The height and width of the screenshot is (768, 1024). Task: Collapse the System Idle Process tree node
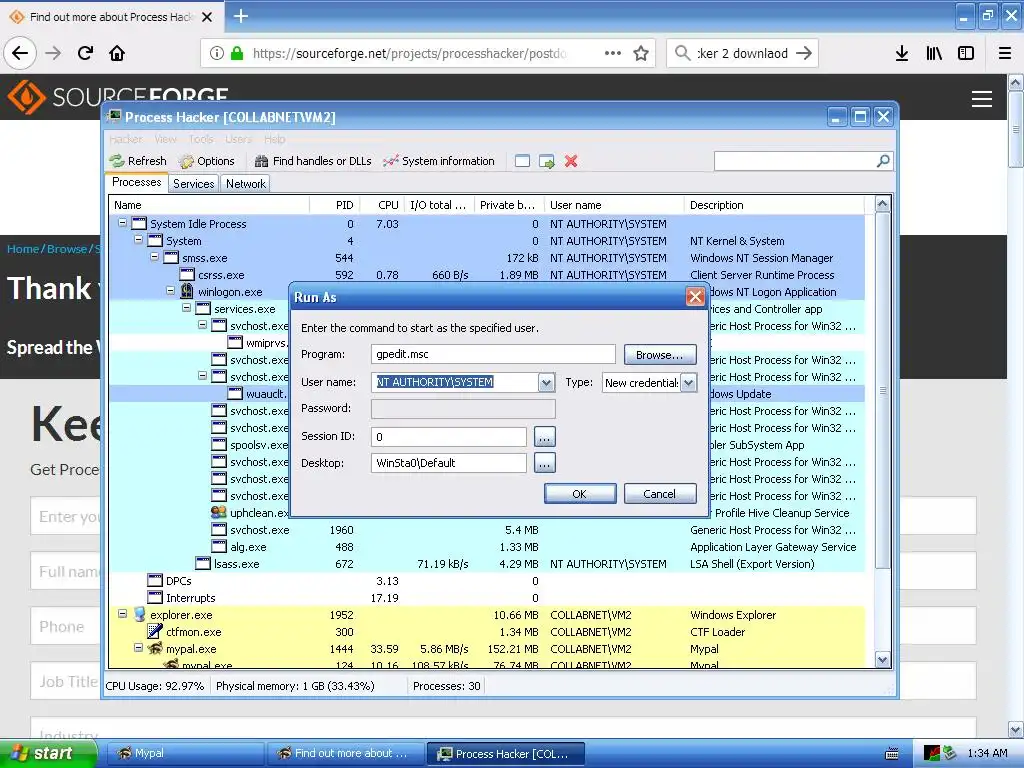click(x=122, y=223)
